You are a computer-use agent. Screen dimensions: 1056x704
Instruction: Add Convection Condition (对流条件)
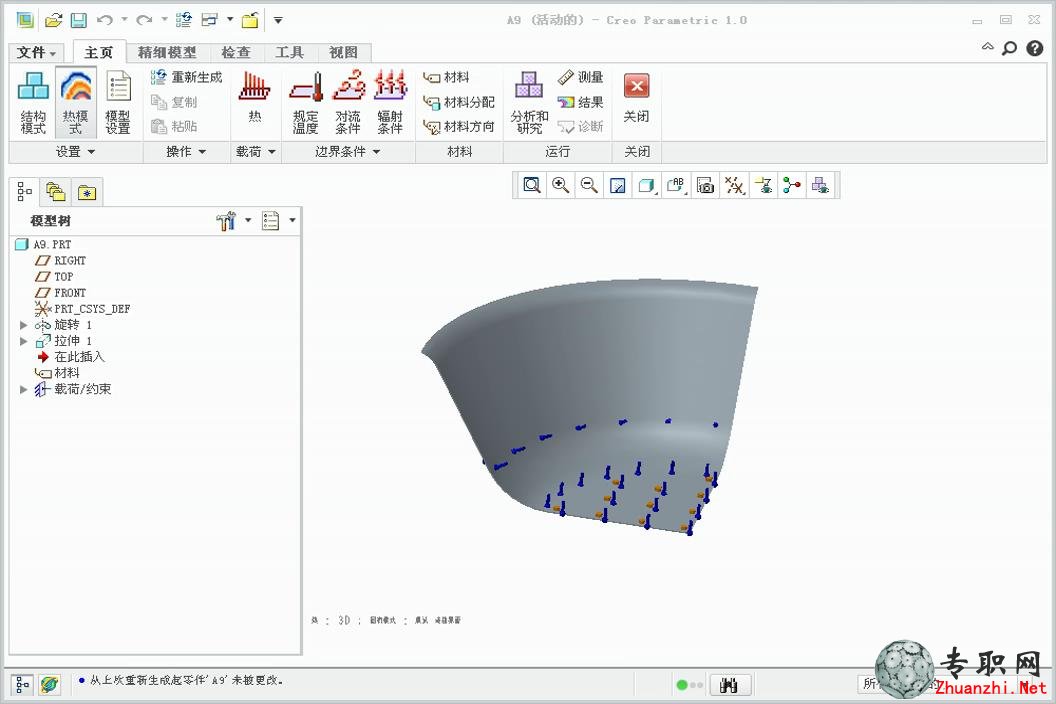click(x=348, y=102)
